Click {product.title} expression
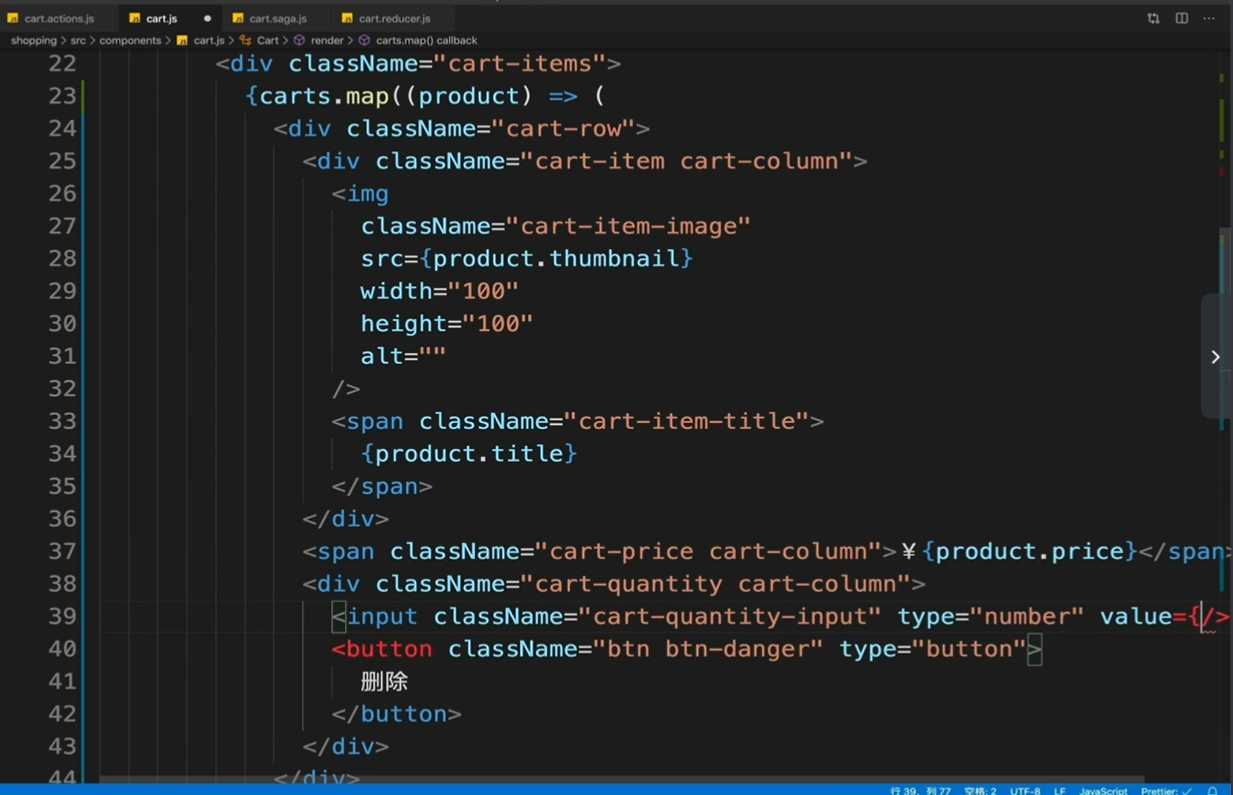Screen dimensions: 1233x795 [469, 453]
